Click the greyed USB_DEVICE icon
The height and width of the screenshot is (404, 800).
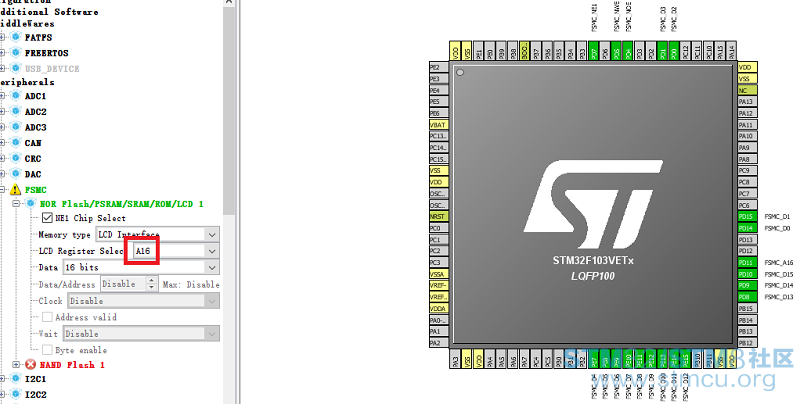[x=16, y=68]
